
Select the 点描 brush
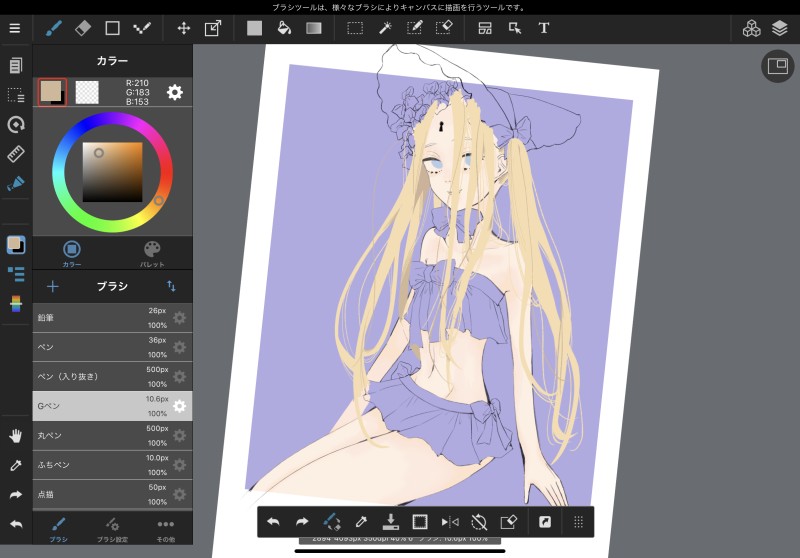[112, 494]
